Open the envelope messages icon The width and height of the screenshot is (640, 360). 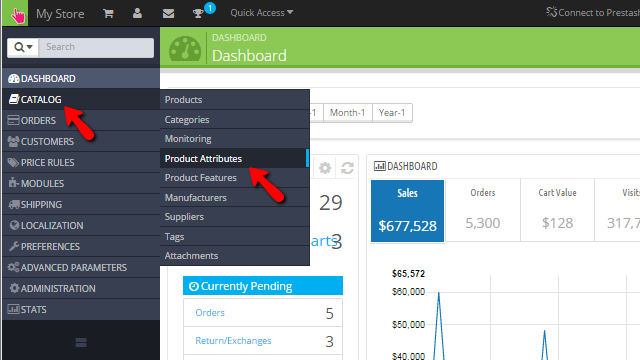click(168, 13)
